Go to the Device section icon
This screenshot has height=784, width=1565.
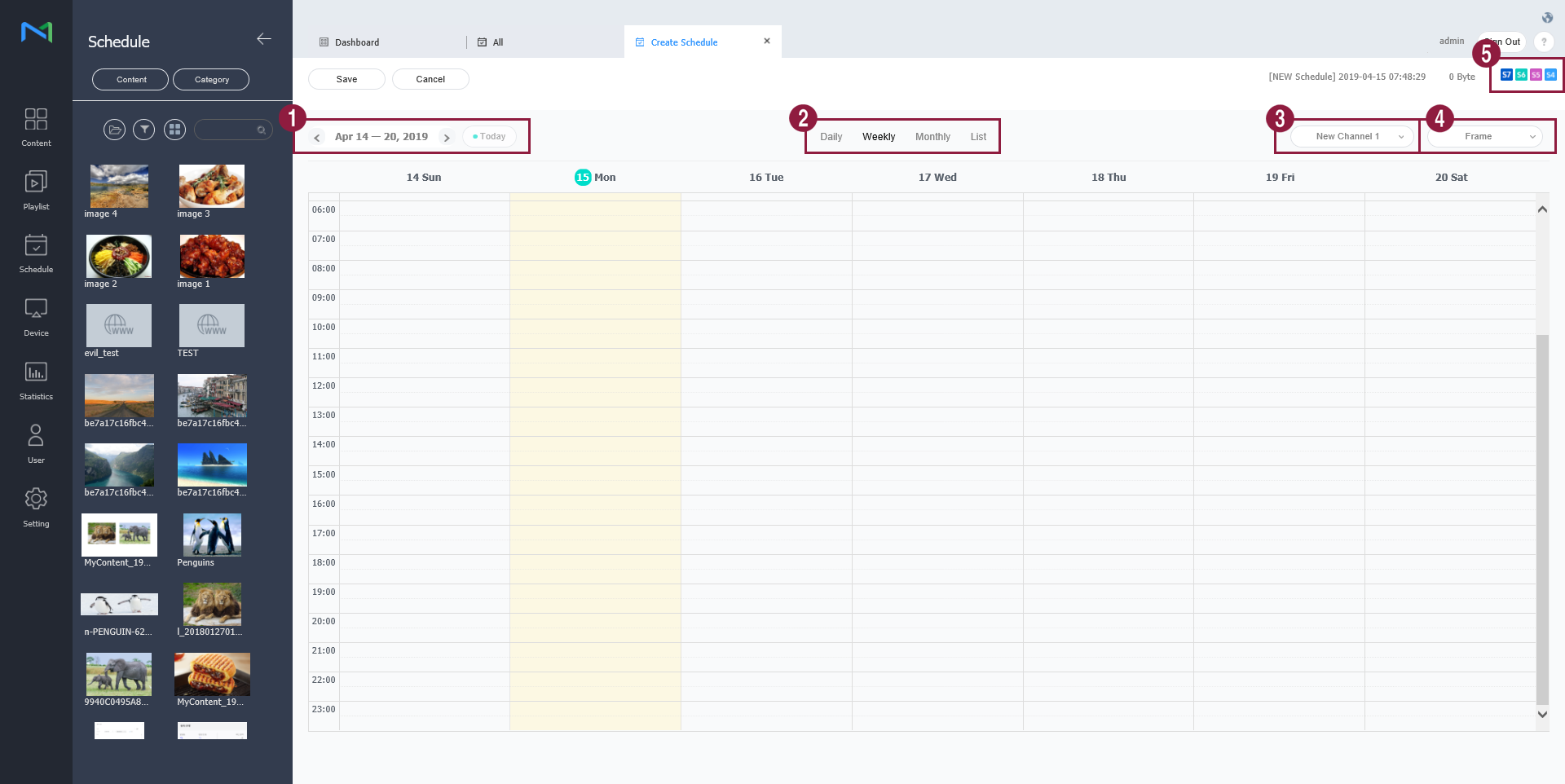36,316
